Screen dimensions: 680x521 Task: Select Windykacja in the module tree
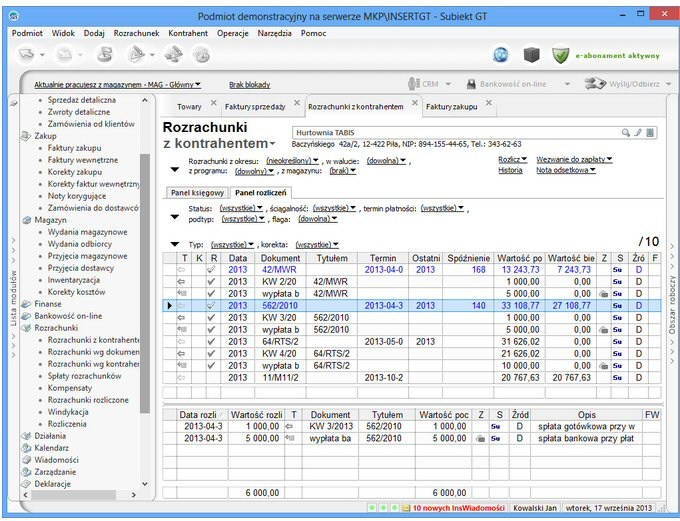click(x=69, y=411)
